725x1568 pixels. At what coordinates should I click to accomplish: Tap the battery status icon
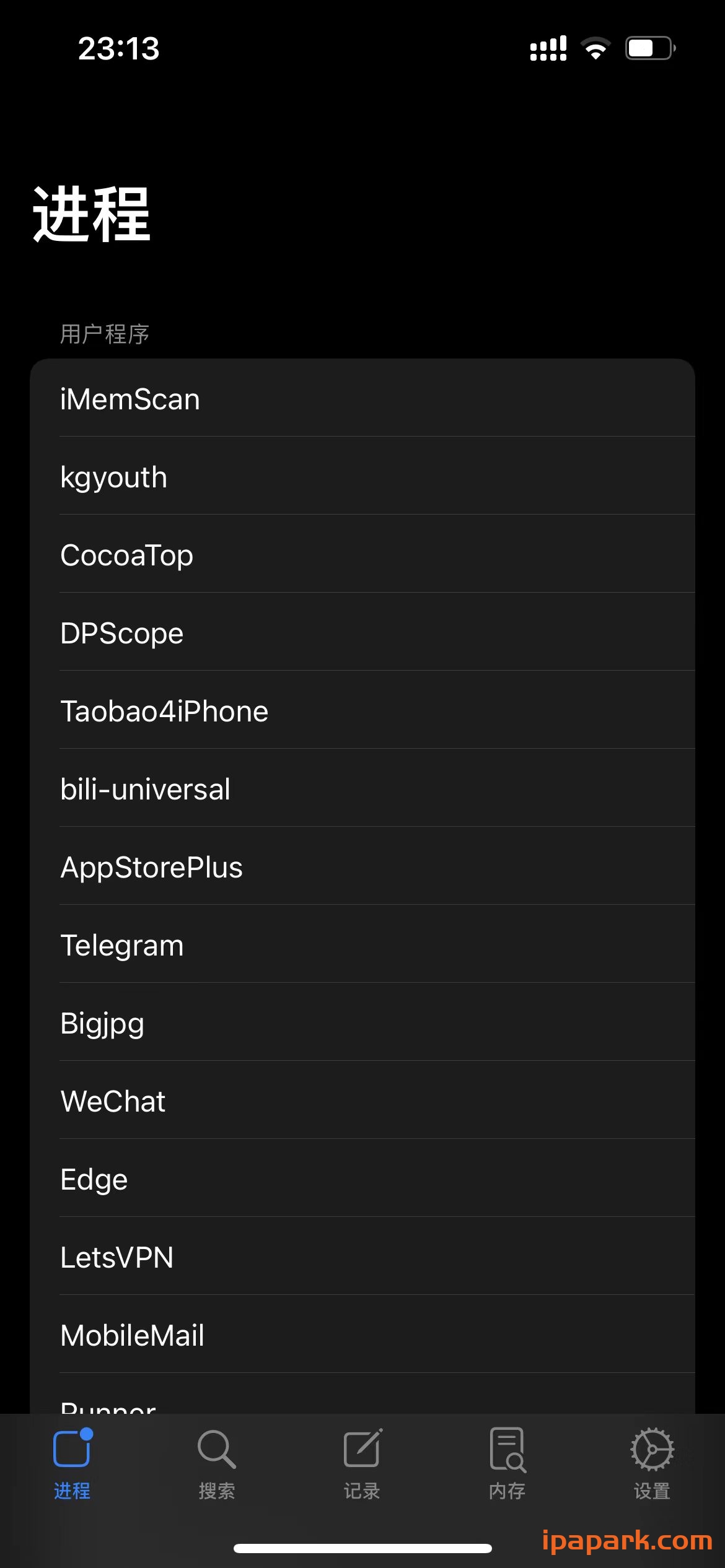pyautogui.click(x=649, y=48)
